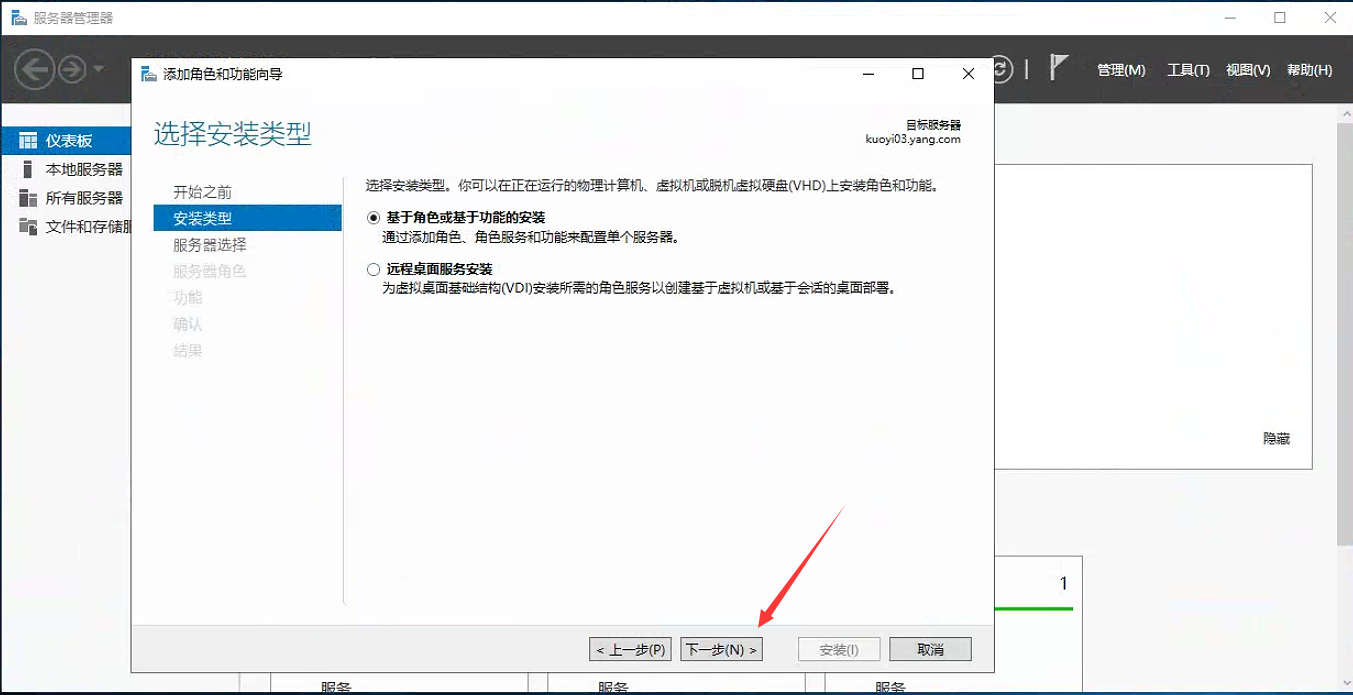The height and width of the screenshot is (695, 1353).
Task: Open 所有服务器 in Server Manager sidebar
Action: pos(84,197)
